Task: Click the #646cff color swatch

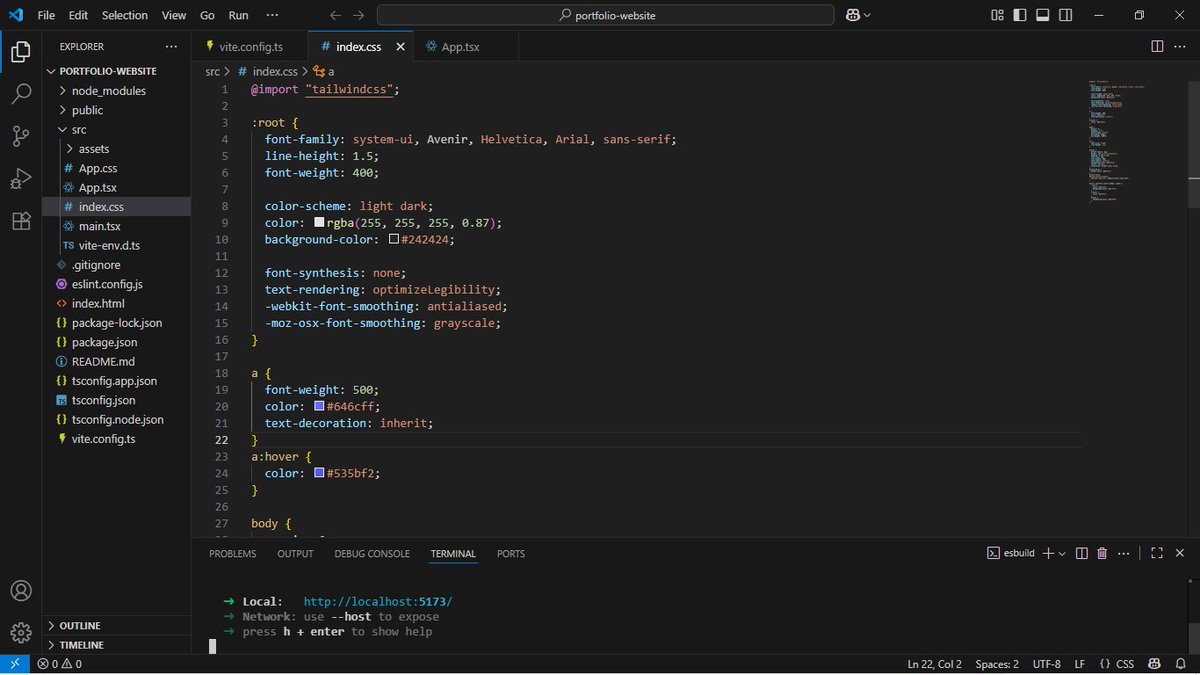Action: (319, 406)
